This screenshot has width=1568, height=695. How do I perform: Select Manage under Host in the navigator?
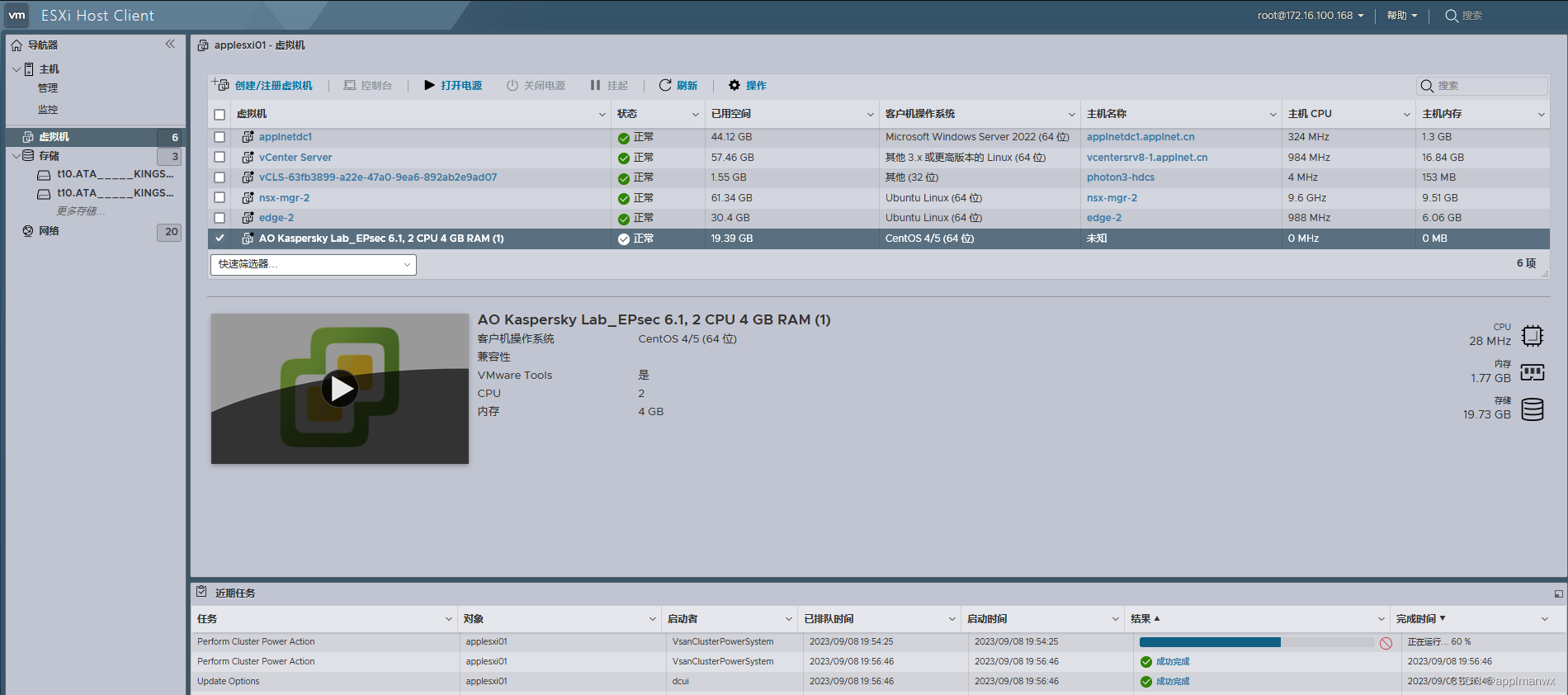(x=48, y=88)
